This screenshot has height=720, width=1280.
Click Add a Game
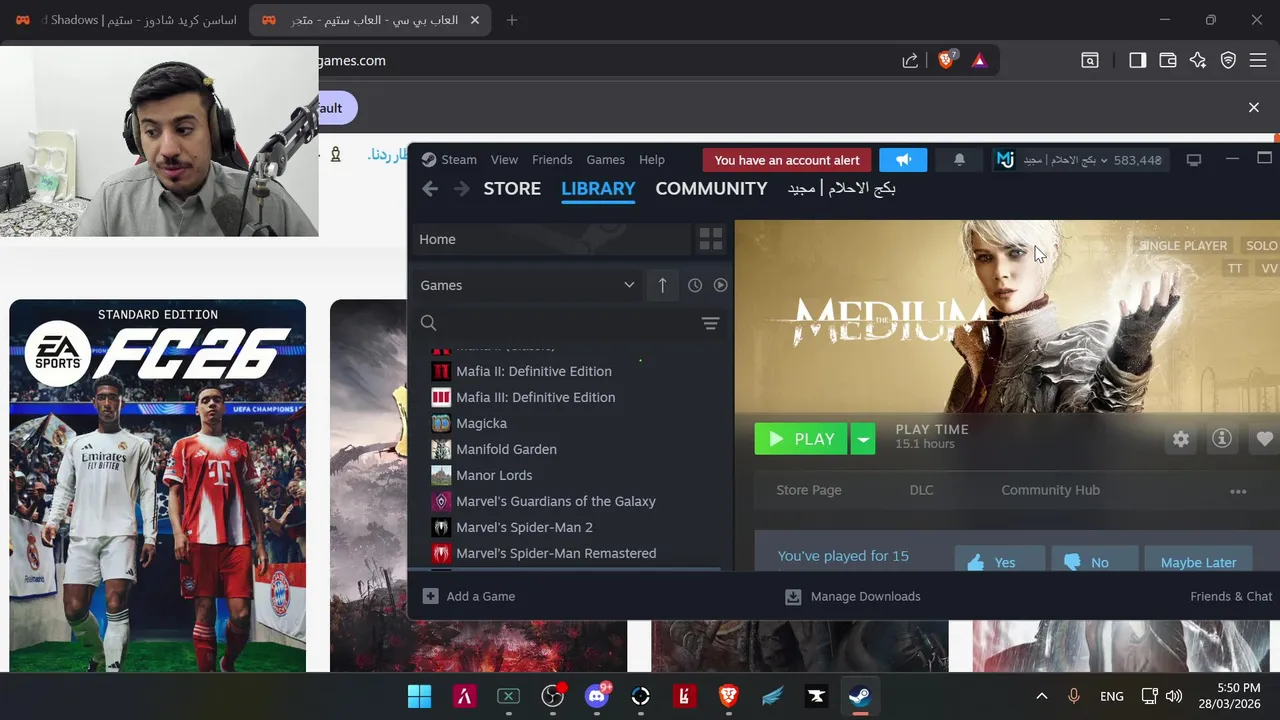(469, 596)
